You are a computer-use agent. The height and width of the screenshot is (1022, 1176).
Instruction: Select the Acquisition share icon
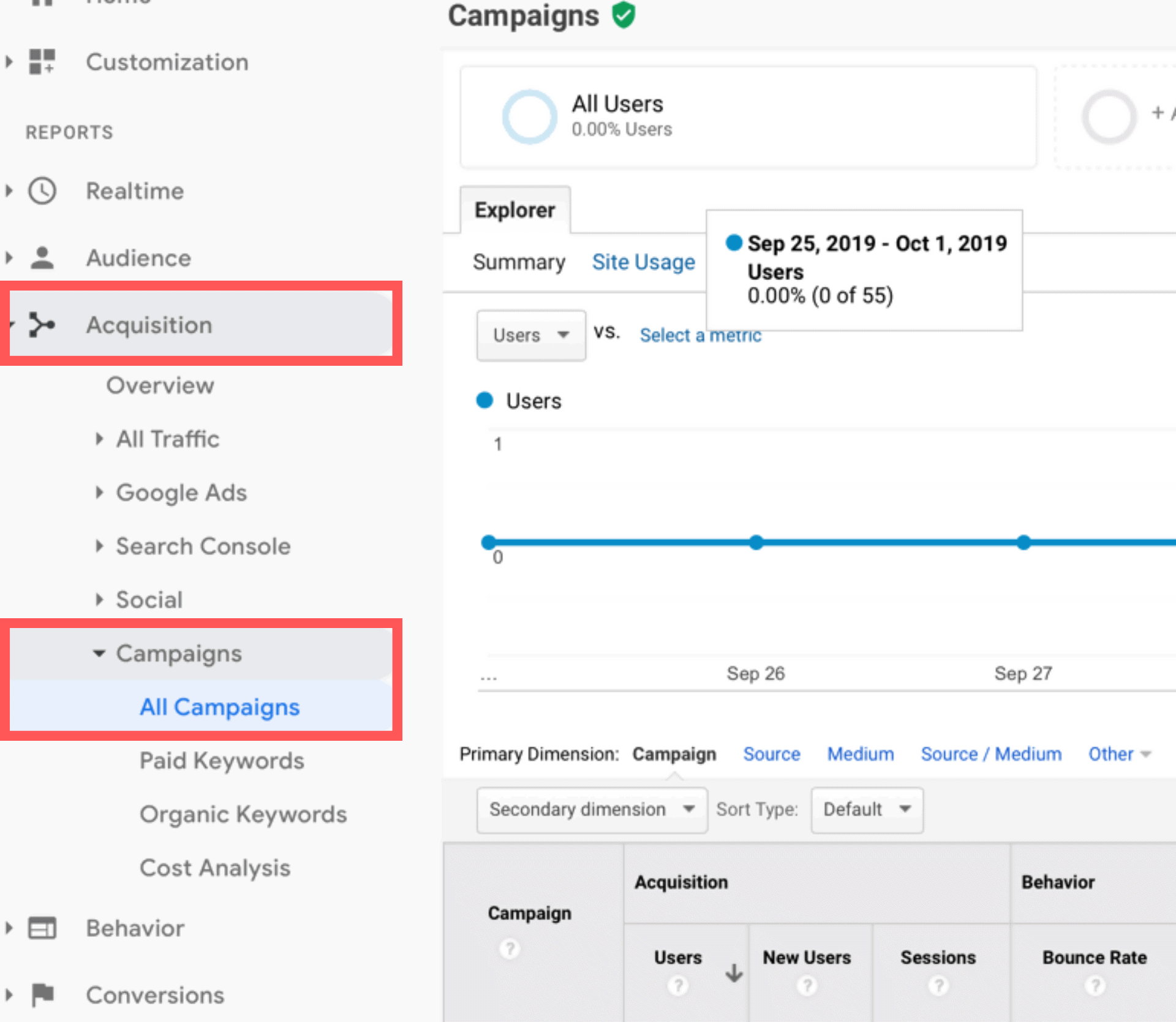click(x=42, y=325)
